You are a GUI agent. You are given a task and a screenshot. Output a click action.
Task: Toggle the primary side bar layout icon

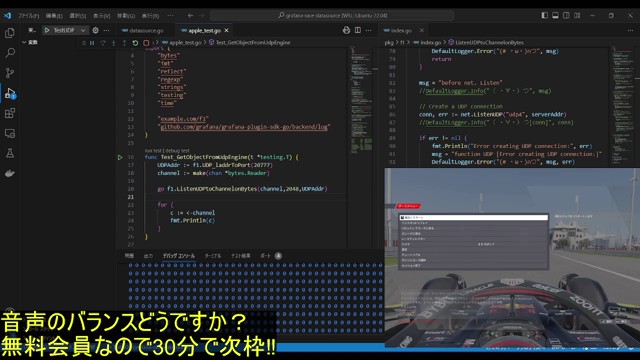pyautogui.click(x=544, y=16)
